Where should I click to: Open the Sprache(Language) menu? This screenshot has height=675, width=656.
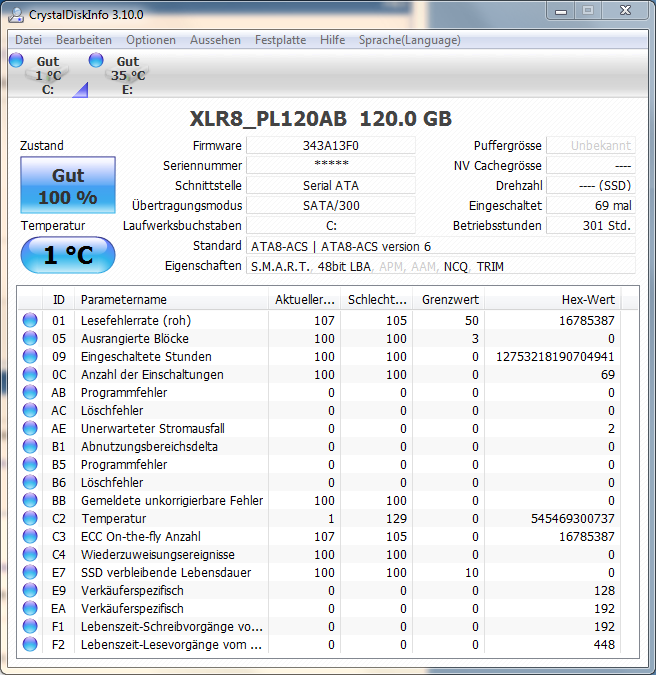[409, 40]
